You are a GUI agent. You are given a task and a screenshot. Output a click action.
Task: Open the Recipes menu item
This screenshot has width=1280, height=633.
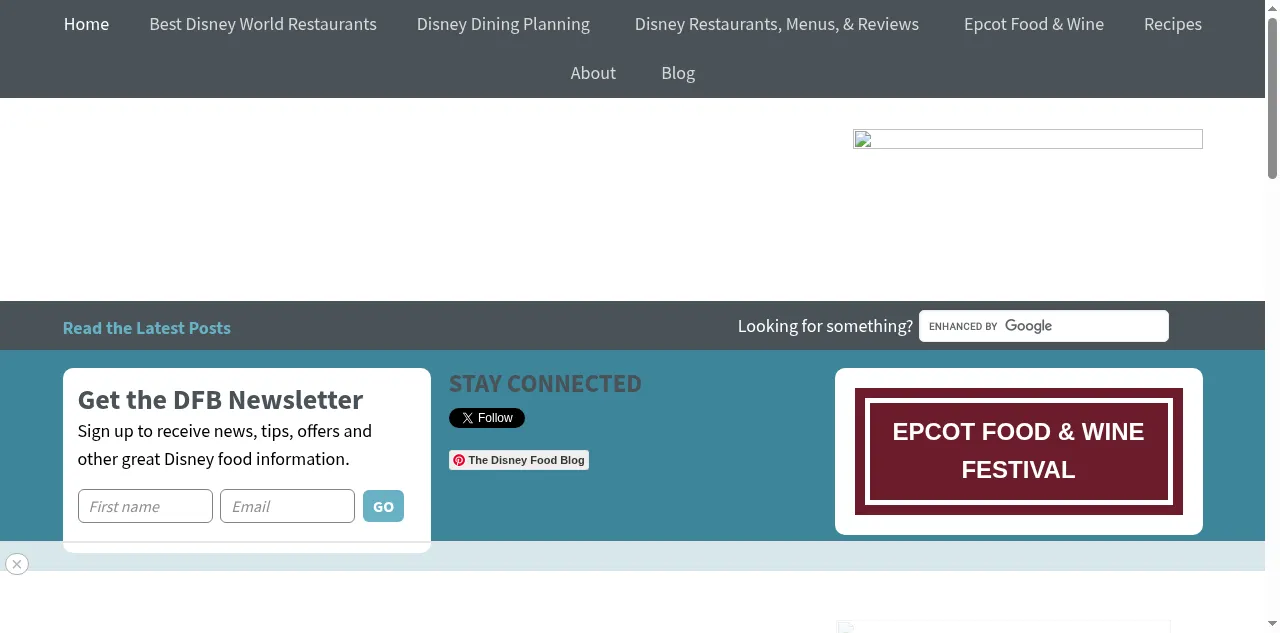click(x=1173, y=24)
